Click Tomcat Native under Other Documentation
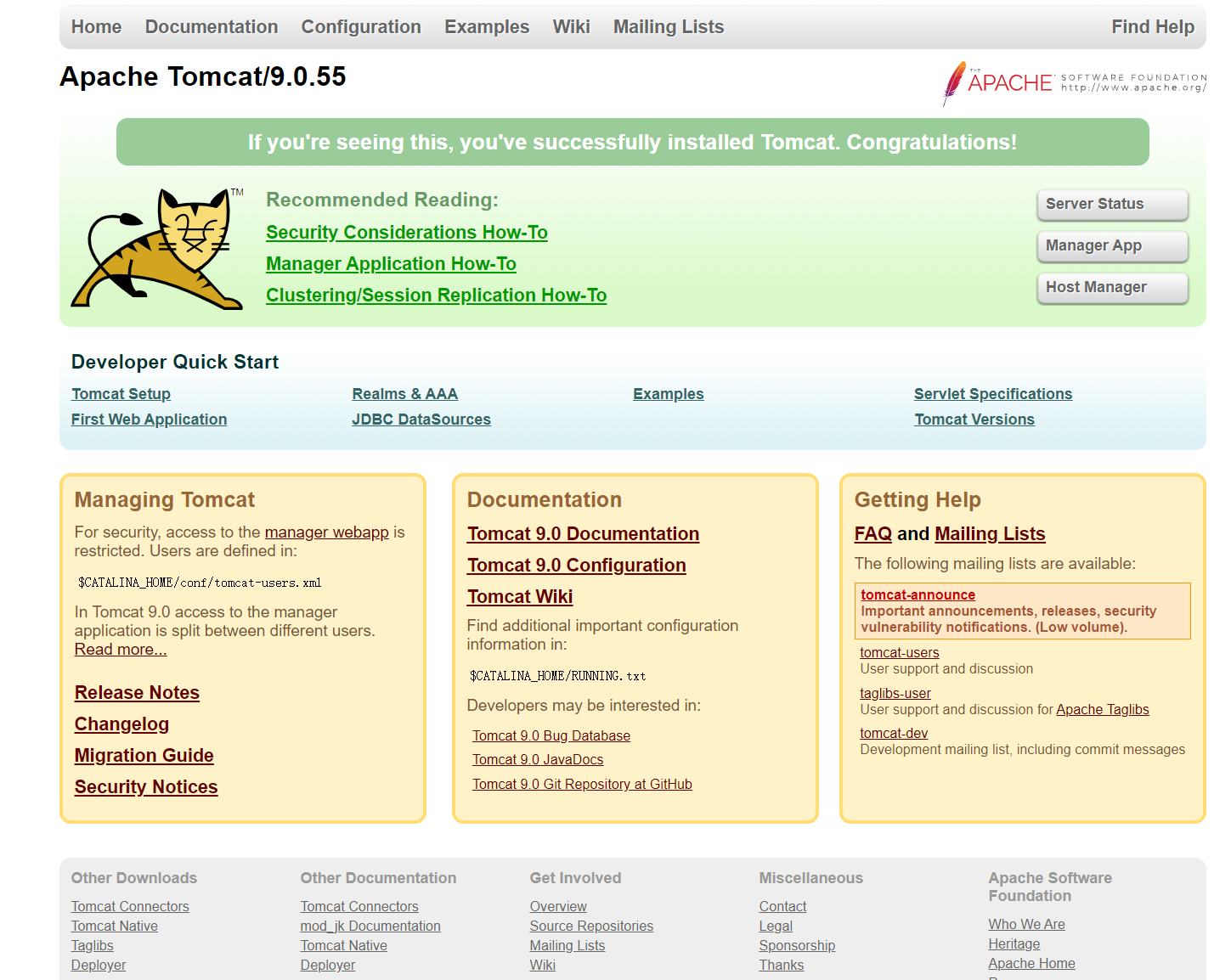Image resolution: width=1231 pixels, height=980 pixels. coord(344,946)
